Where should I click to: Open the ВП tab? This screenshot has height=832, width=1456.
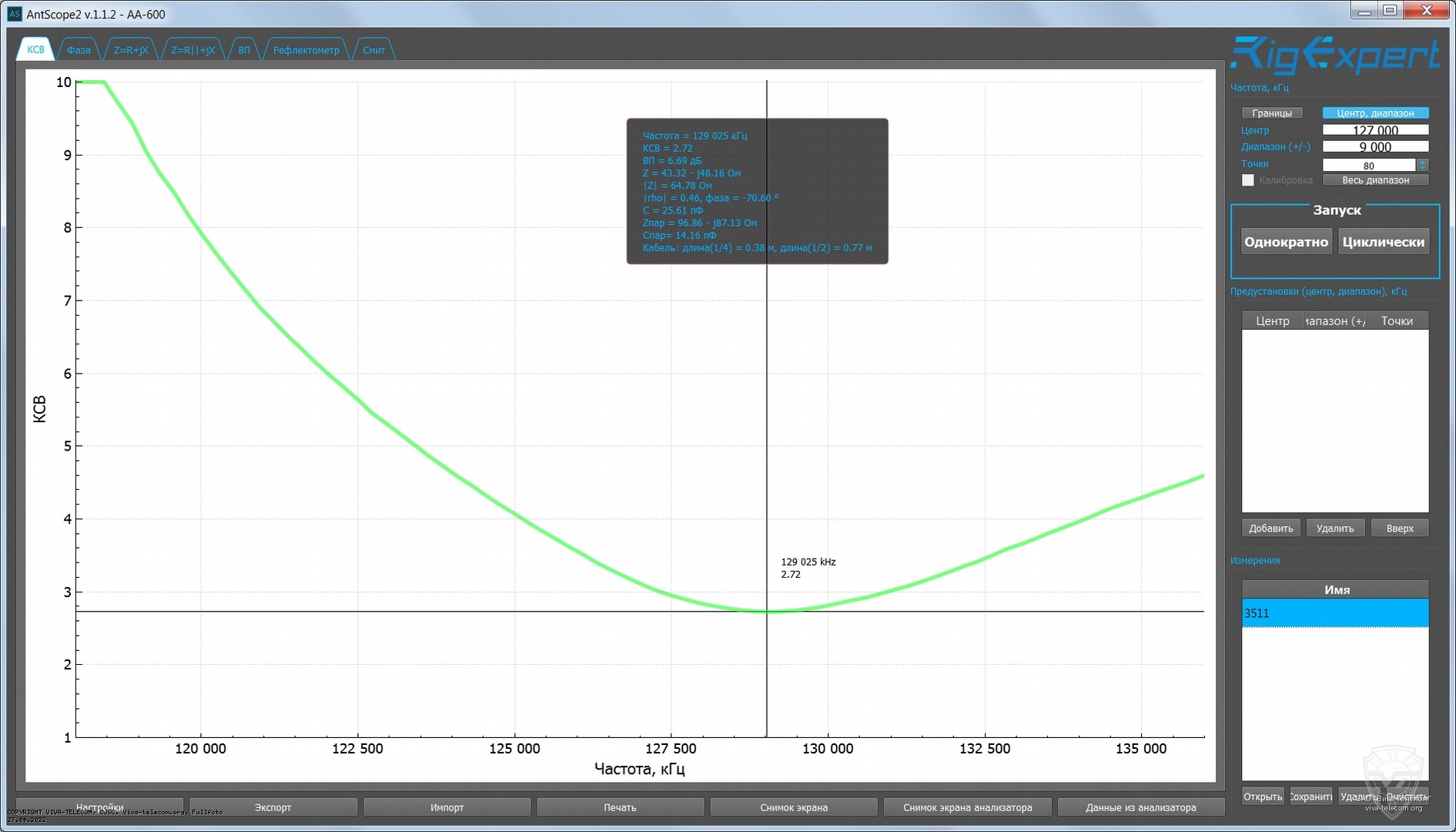(x=244, y=50)
